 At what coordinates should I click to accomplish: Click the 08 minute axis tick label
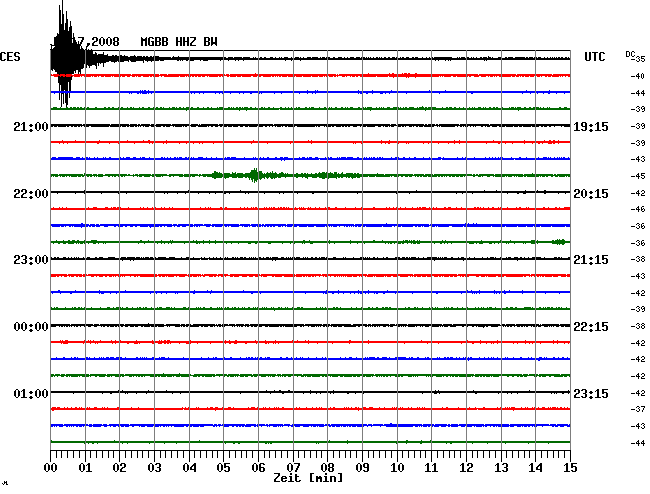[x=327, y=468]
